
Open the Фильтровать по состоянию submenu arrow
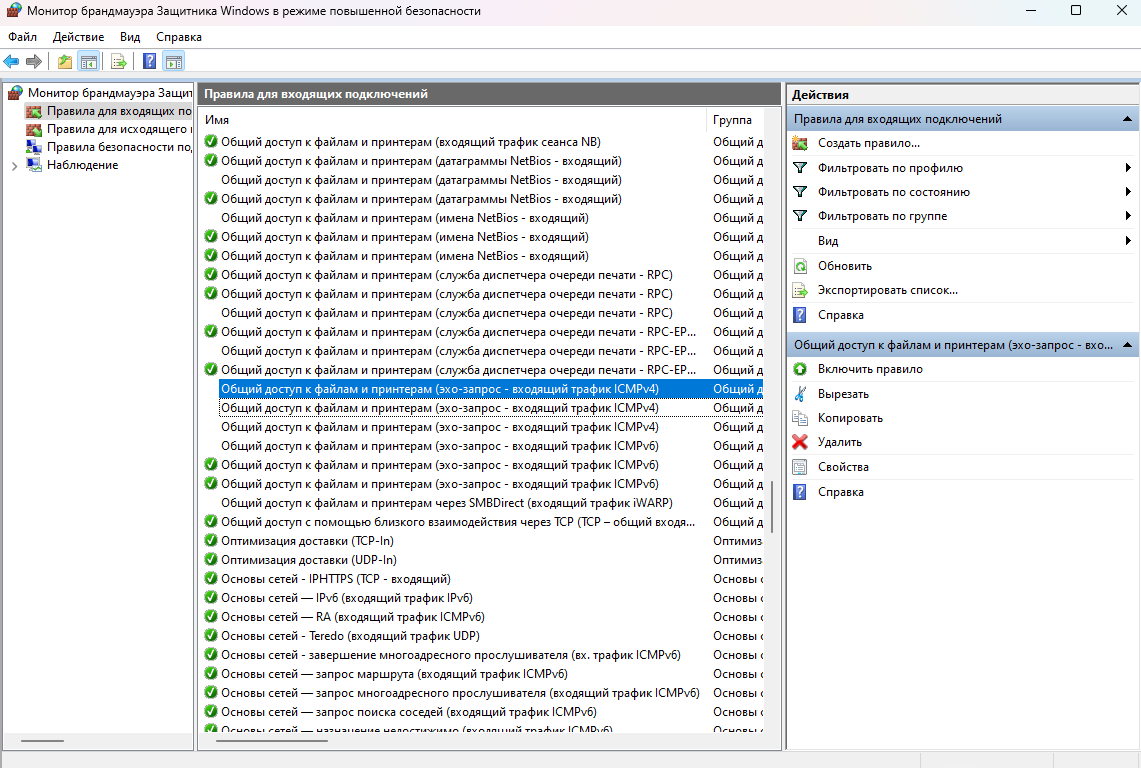click(x=1128, y=191)
